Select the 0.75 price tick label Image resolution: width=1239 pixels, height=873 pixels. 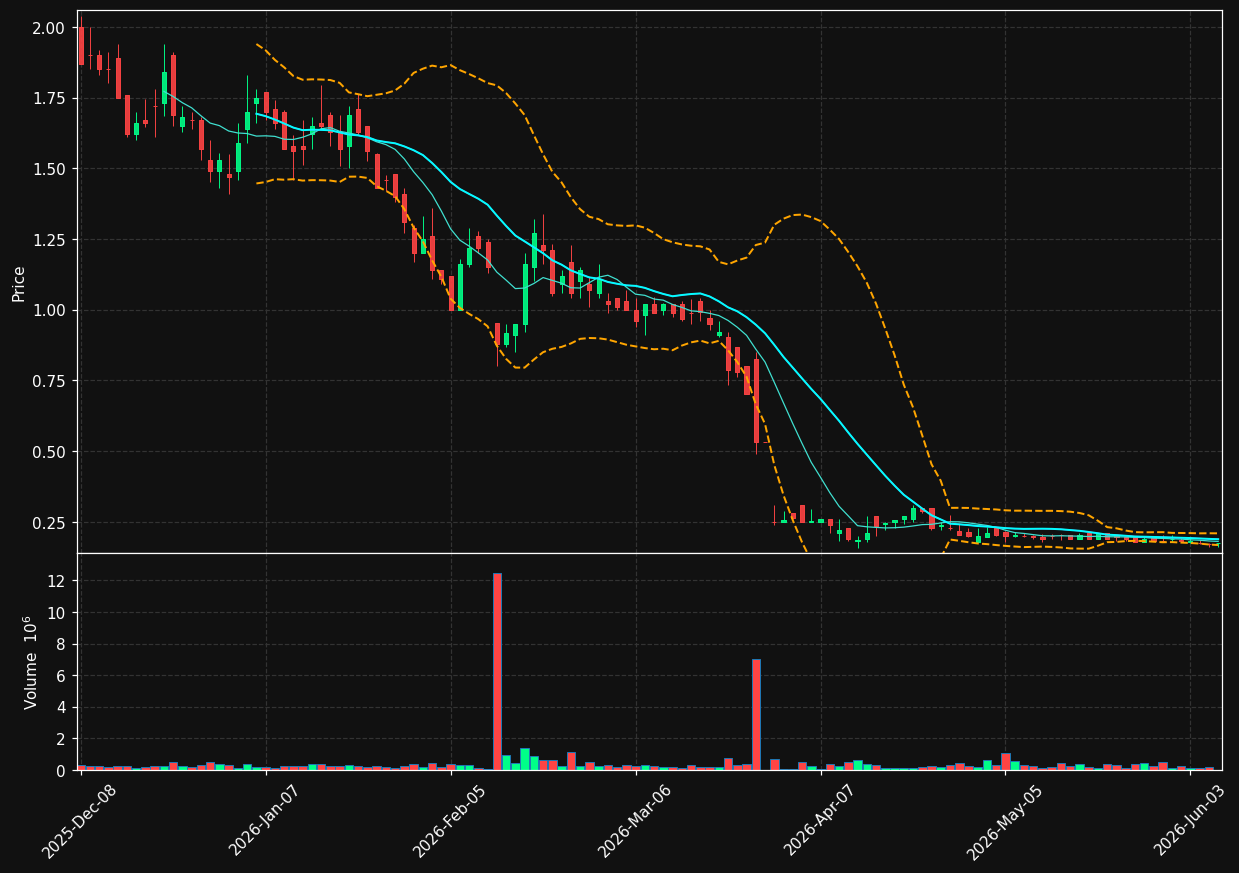pos(50,381)
